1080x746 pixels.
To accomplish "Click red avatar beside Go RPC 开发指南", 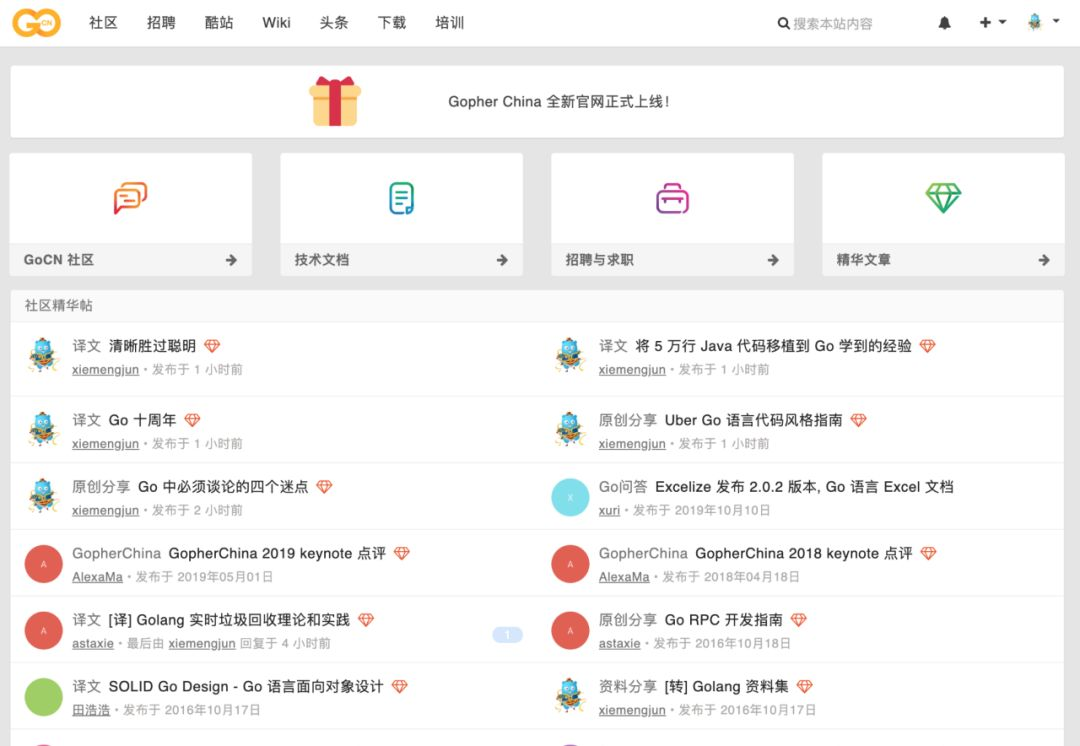I will pyautogui.click(x=570, y=630).
